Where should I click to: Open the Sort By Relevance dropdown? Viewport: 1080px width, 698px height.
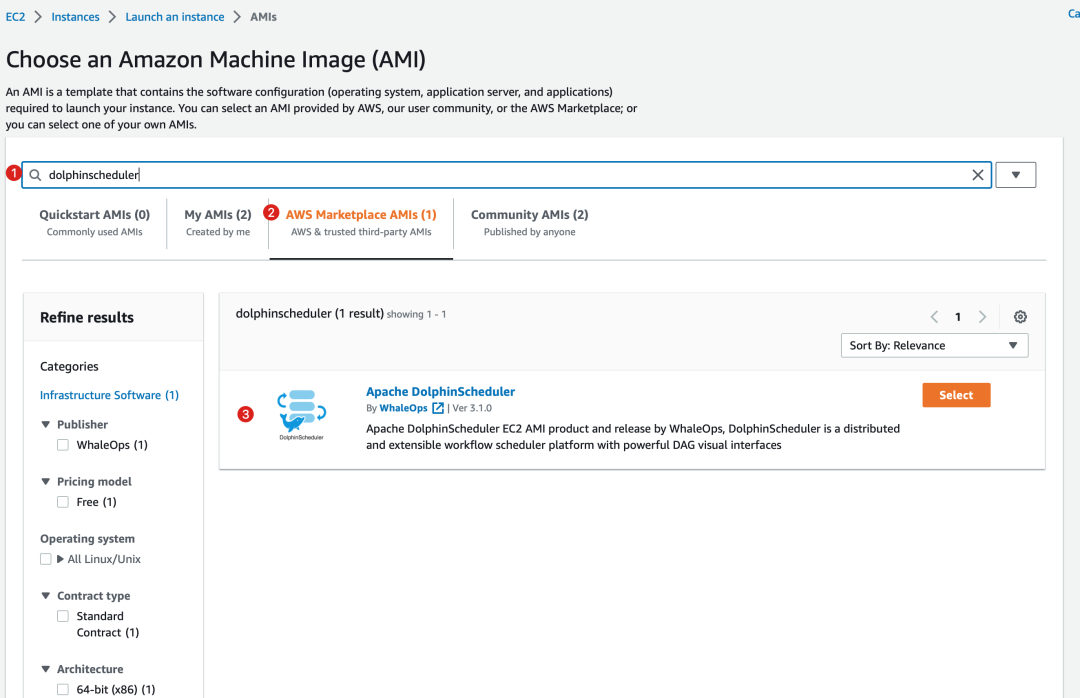click(x=934, y=345)
